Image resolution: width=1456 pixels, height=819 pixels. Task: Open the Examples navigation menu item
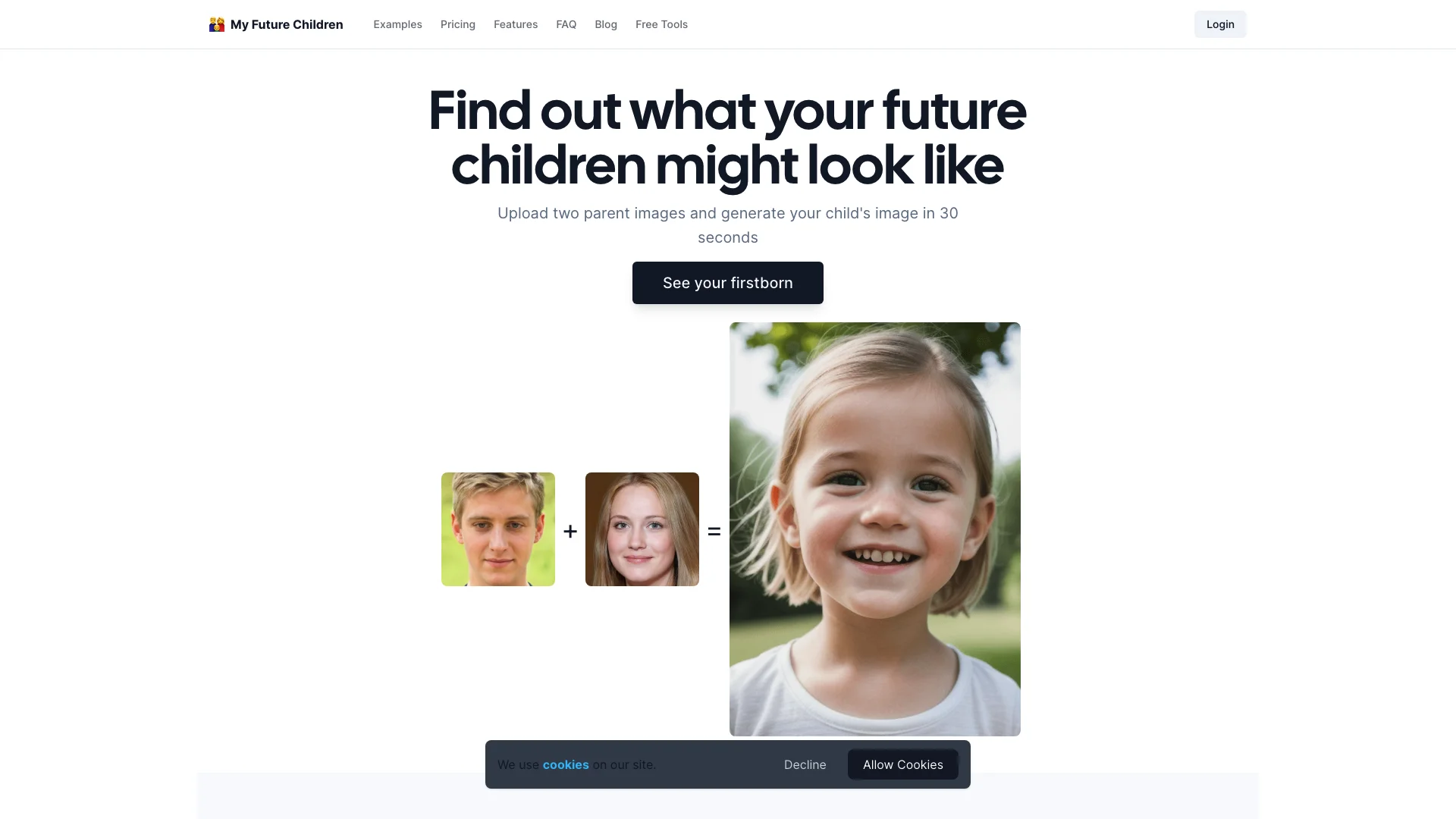397,24
